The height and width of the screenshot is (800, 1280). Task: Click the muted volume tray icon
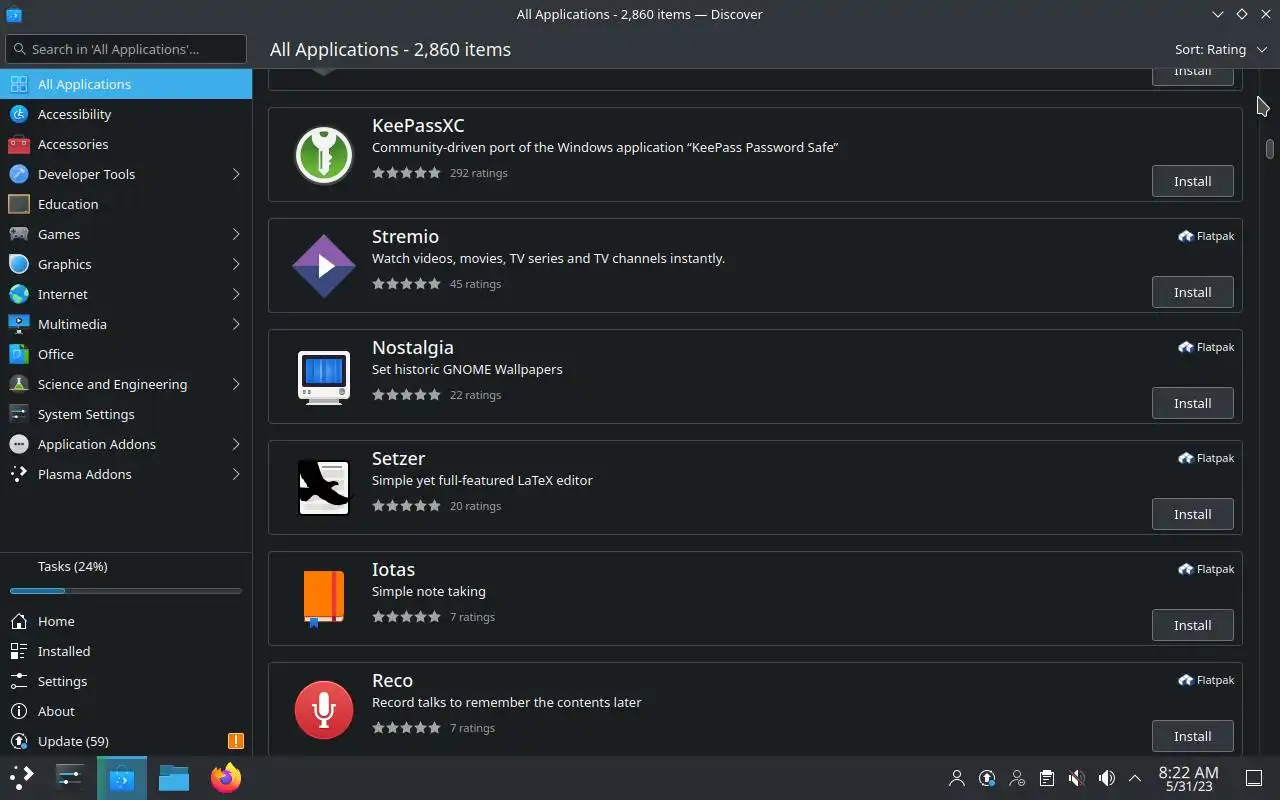(x=1076, y=778)
